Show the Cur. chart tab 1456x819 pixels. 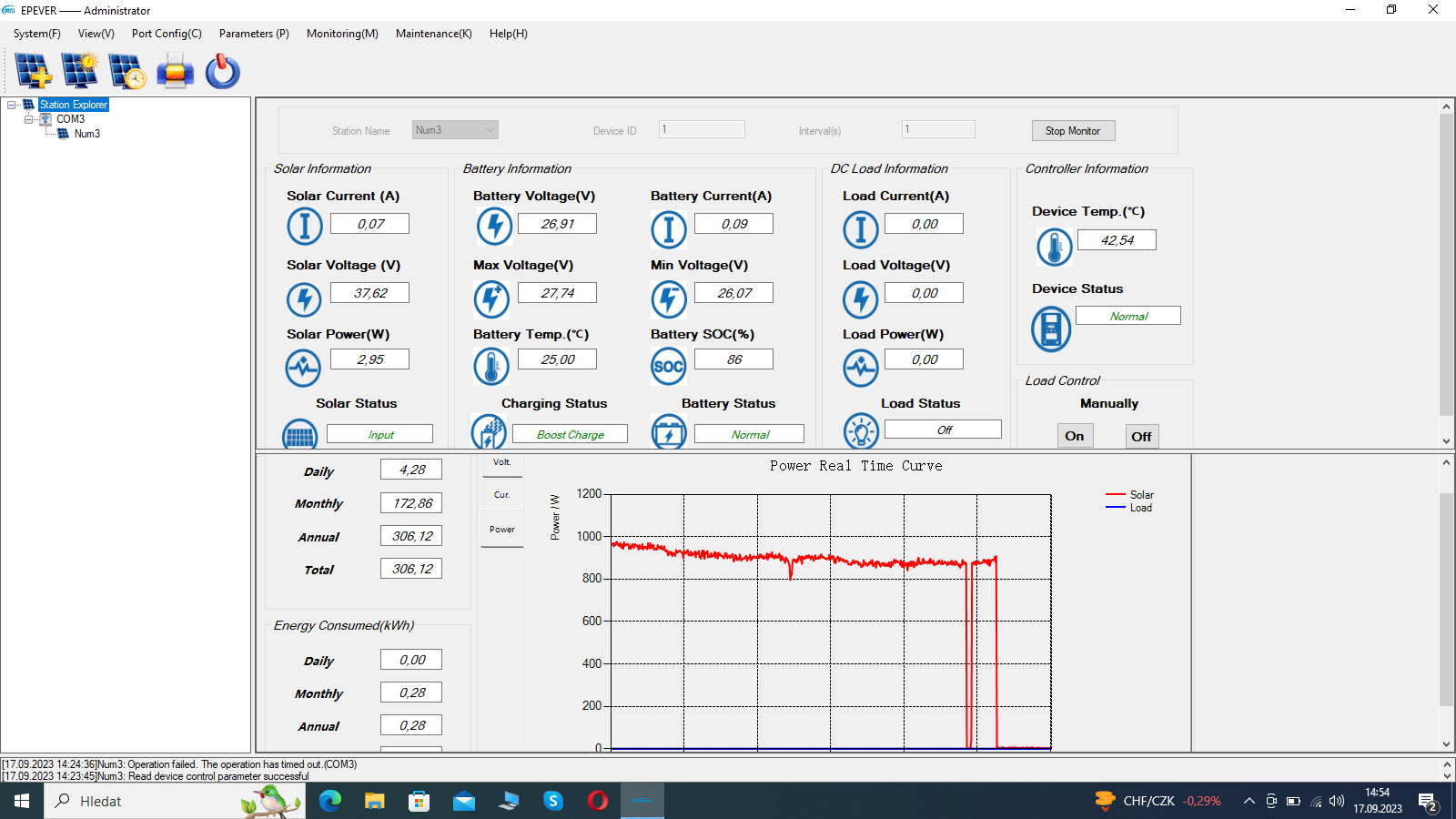click(x=501, y=495)
